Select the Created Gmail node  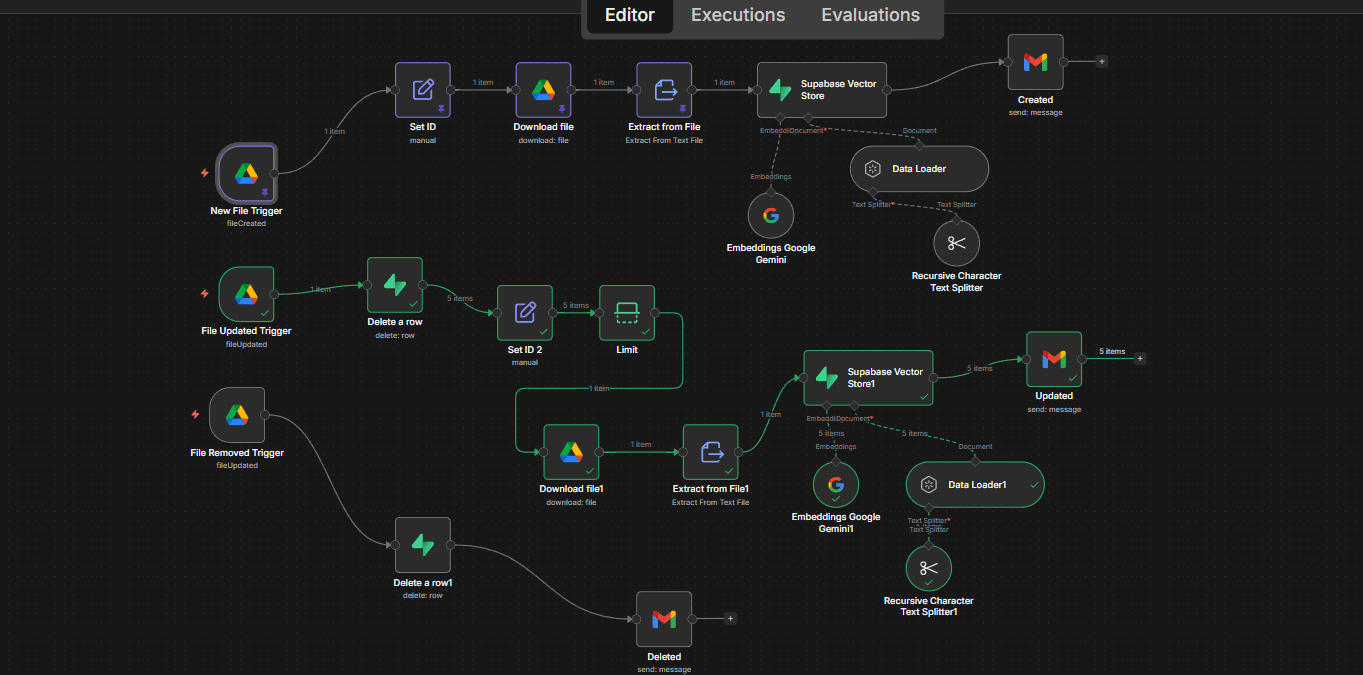coord(1035,62)
